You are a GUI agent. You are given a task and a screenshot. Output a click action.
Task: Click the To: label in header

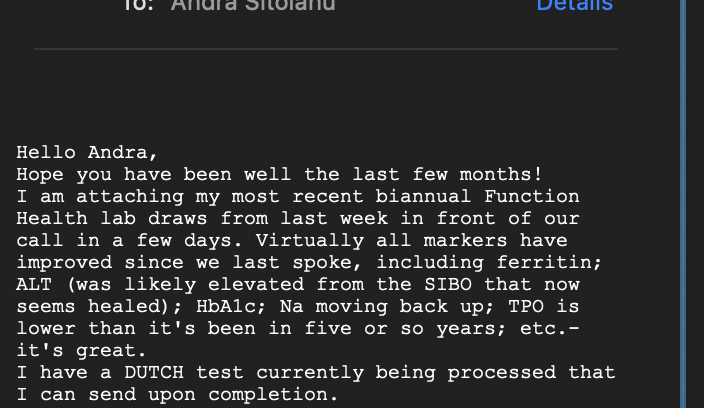[138, 5]
